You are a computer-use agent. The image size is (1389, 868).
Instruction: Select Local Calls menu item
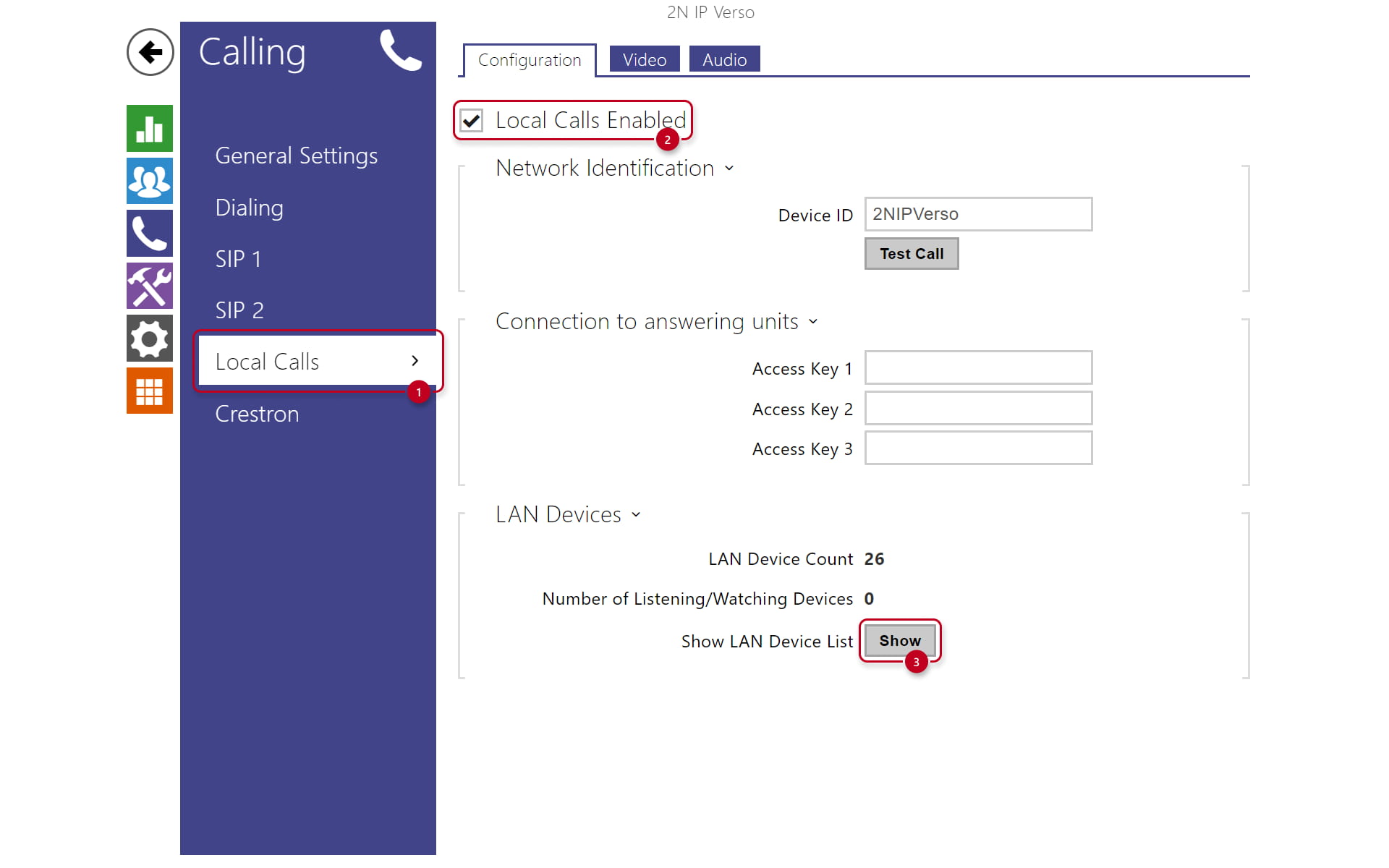coord(317,361)
